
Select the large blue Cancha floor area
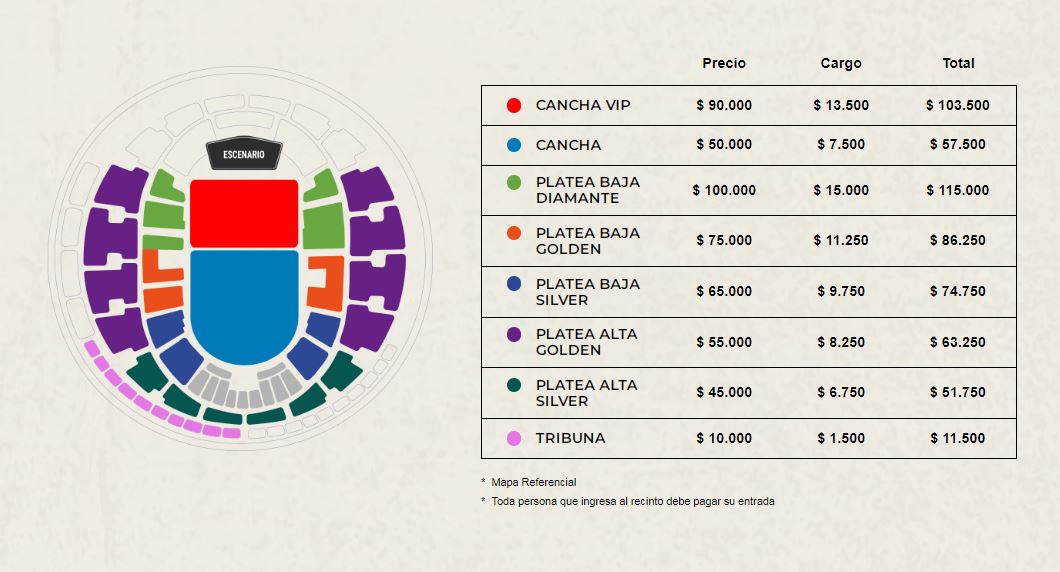[x=244, y=306]
